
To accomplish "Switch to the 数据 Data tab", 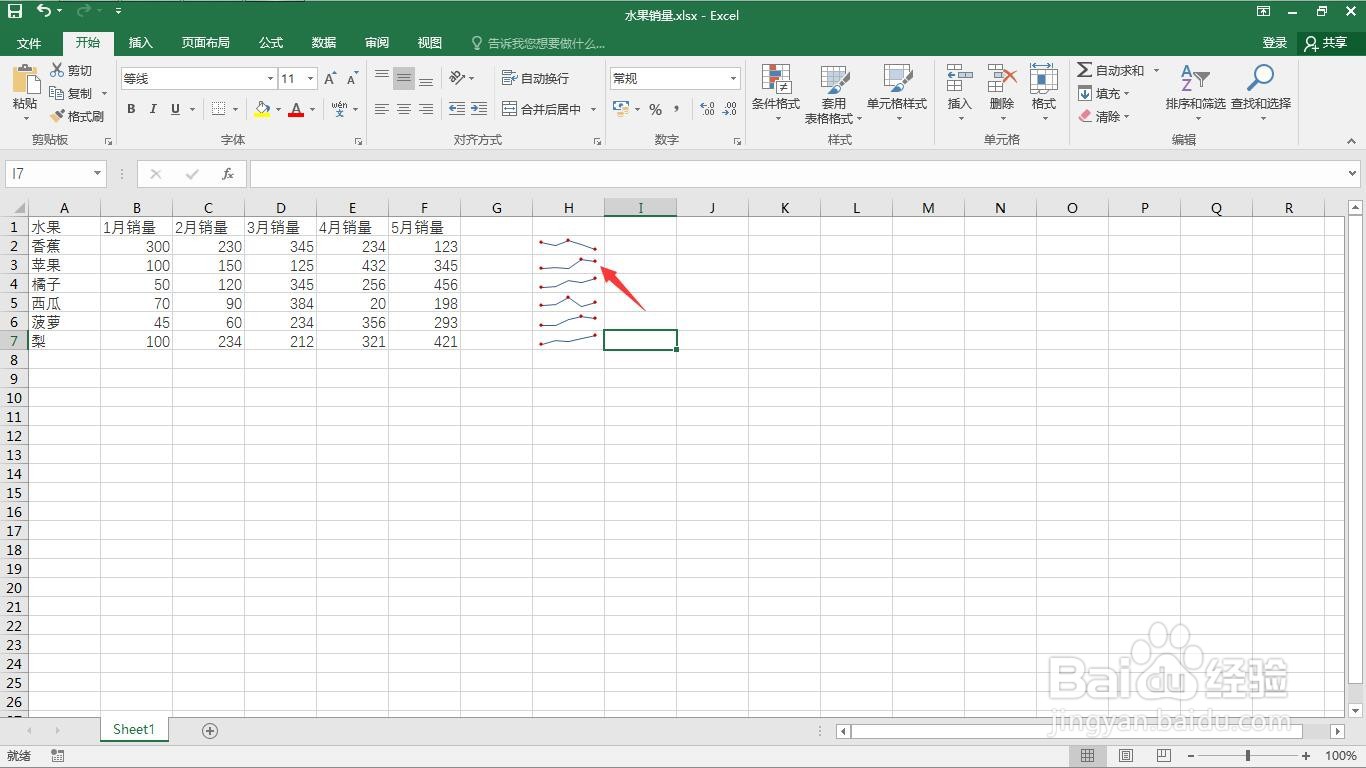I will point(324,43).
